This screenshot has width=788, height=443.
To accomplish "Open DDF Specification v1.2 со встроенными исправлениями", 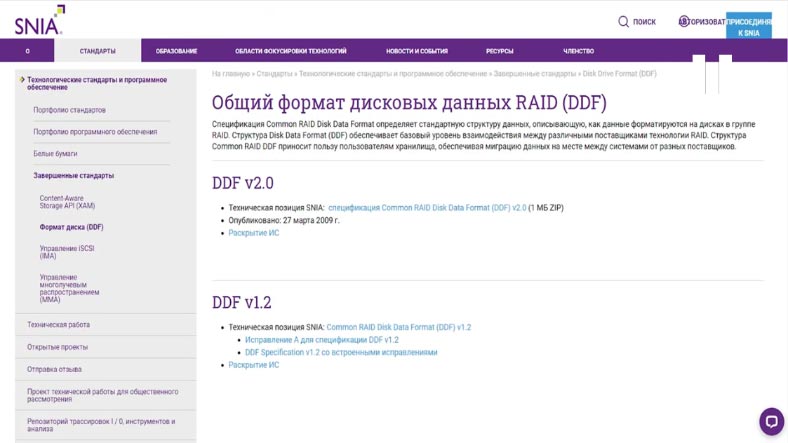I will coord(341,352).
